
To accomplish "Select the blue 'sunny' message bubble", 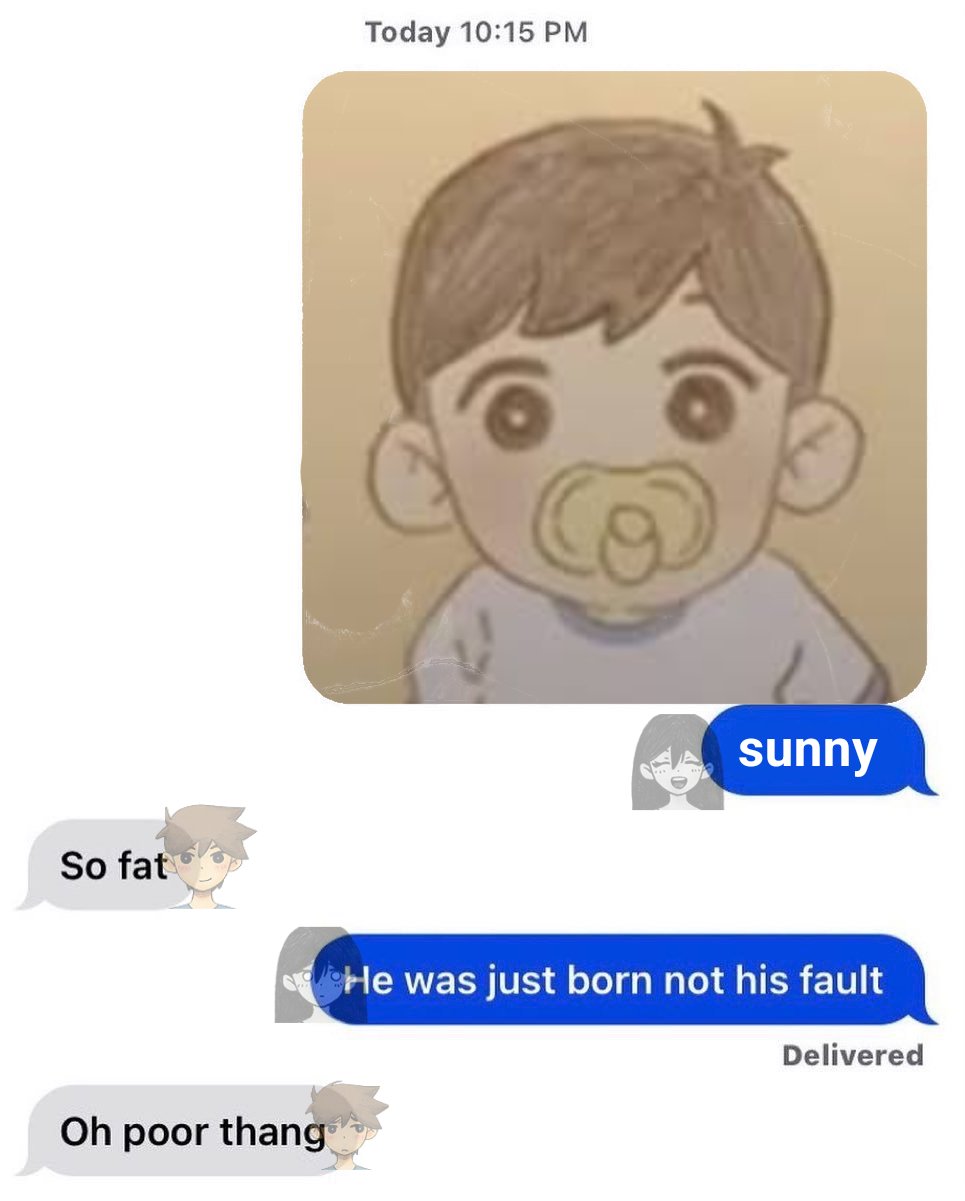I will 819,751.
